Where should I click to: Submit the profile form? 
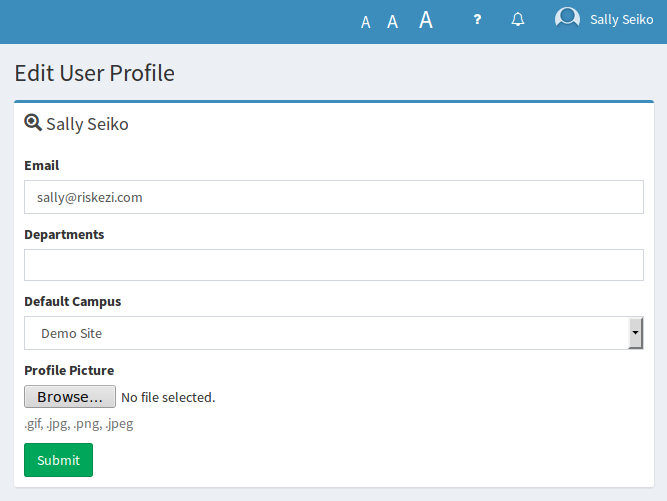click(58, 460)
